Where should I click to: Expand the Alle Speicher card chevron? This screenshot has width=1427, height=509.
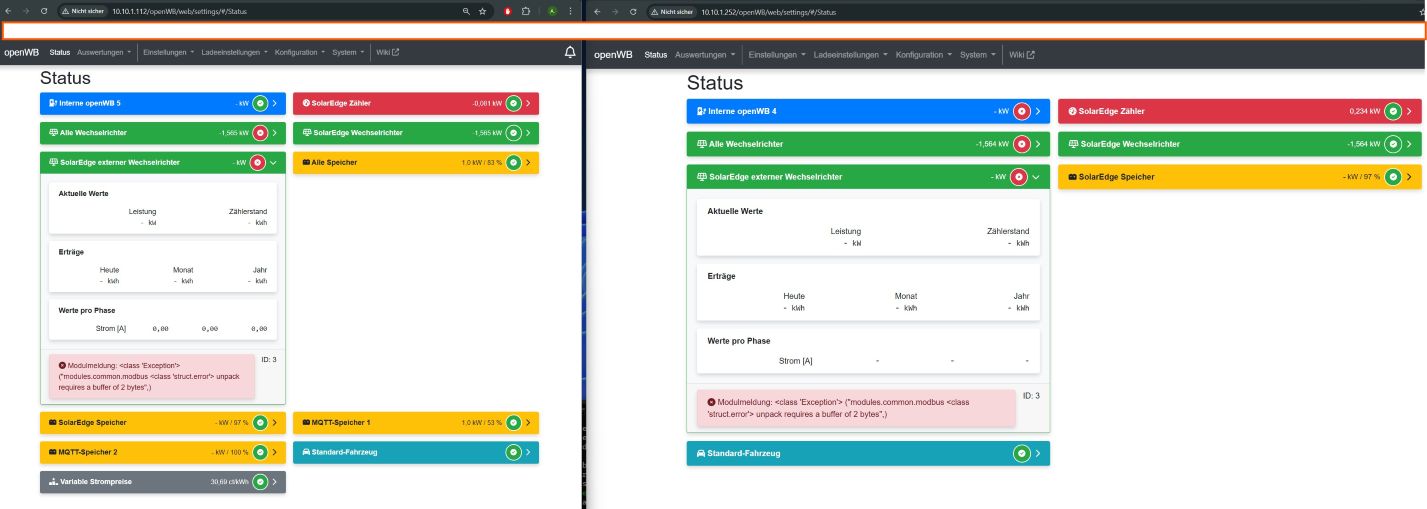point(528,162)
